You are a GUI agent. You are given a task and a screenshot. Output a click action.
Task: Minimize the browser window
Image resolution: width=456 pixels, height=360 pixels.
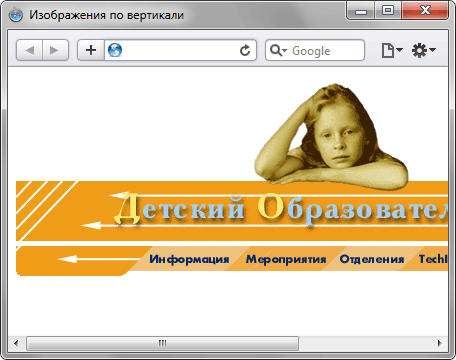[x=361, y=11]
